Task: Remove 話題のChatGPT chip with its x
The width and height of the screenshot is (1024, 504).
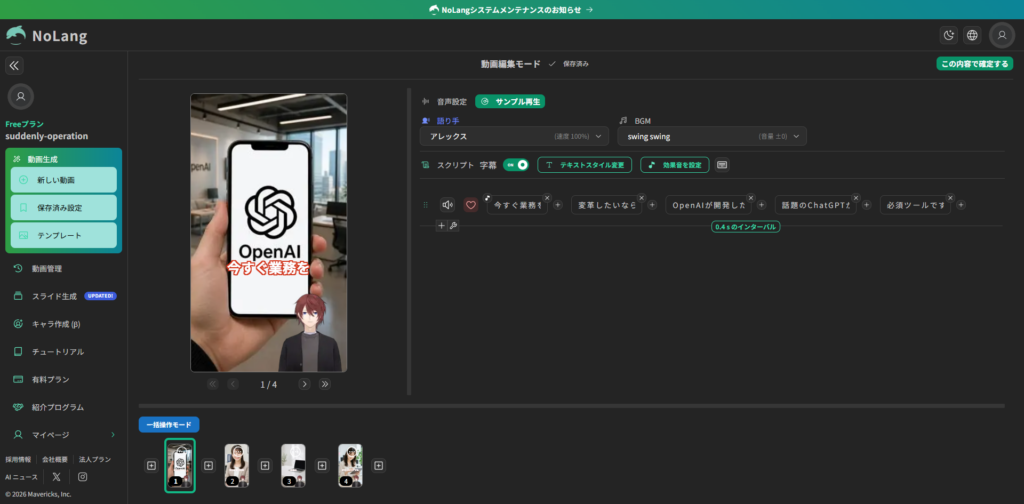Action: 856,198
